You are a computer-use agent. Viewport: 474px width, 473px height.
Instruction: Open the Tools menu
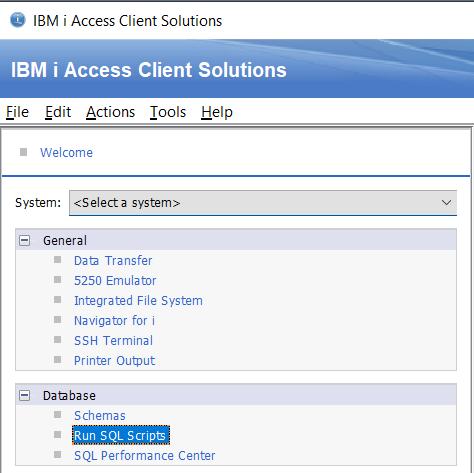point(168,112)
